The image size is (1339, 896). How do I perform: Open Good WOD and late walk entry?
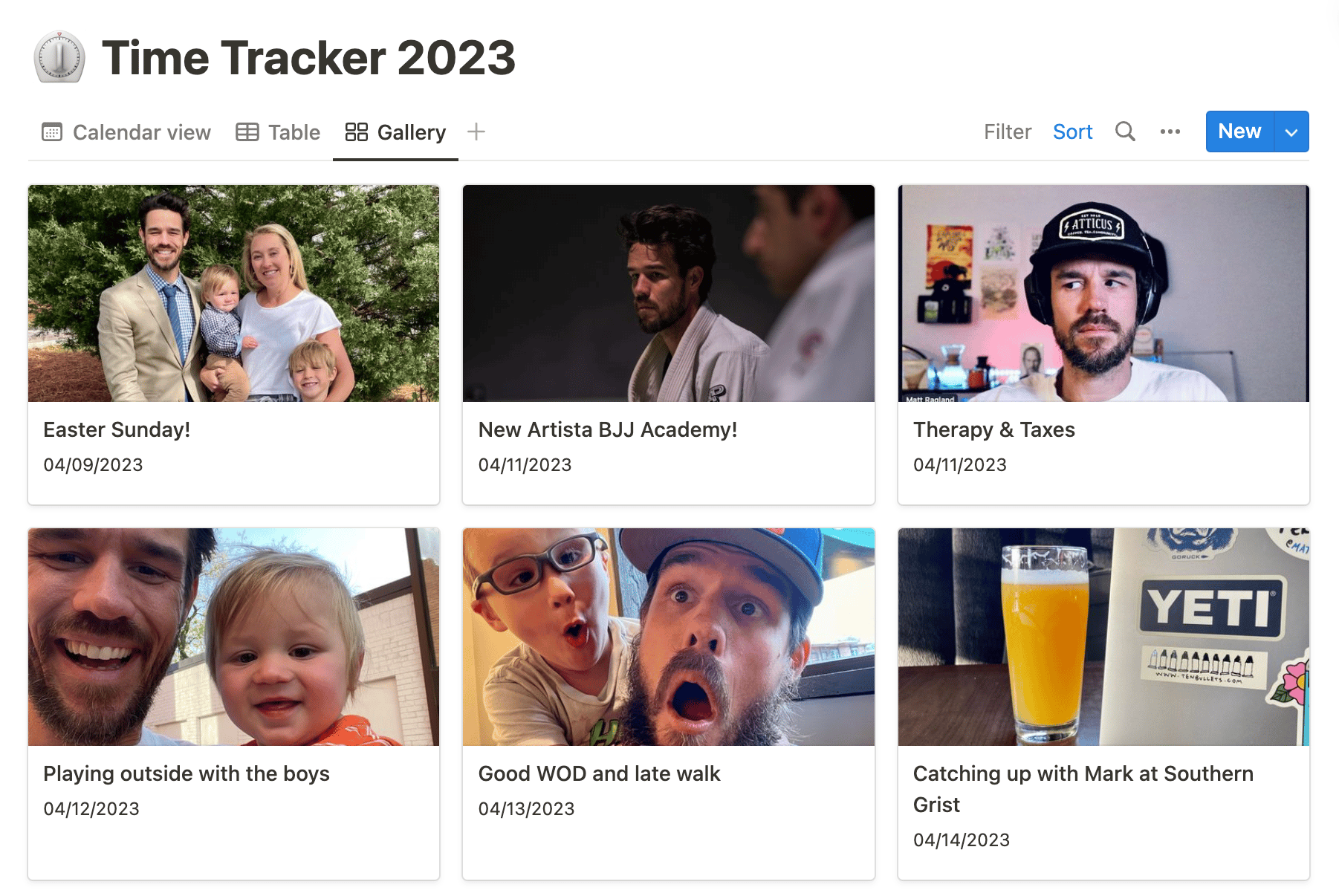pyautogui.click(x=599, y=773)
